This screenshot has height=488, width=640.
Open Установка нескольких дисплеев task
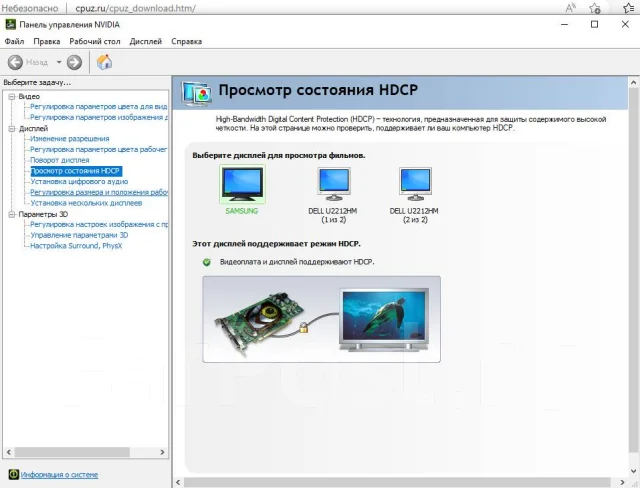click(86, 203)
